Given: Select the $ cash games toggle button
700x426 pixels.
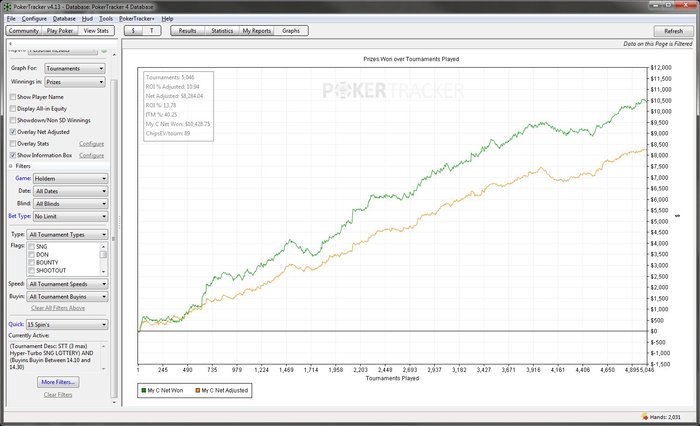Looking at the screenshot, I should [133, 31].
